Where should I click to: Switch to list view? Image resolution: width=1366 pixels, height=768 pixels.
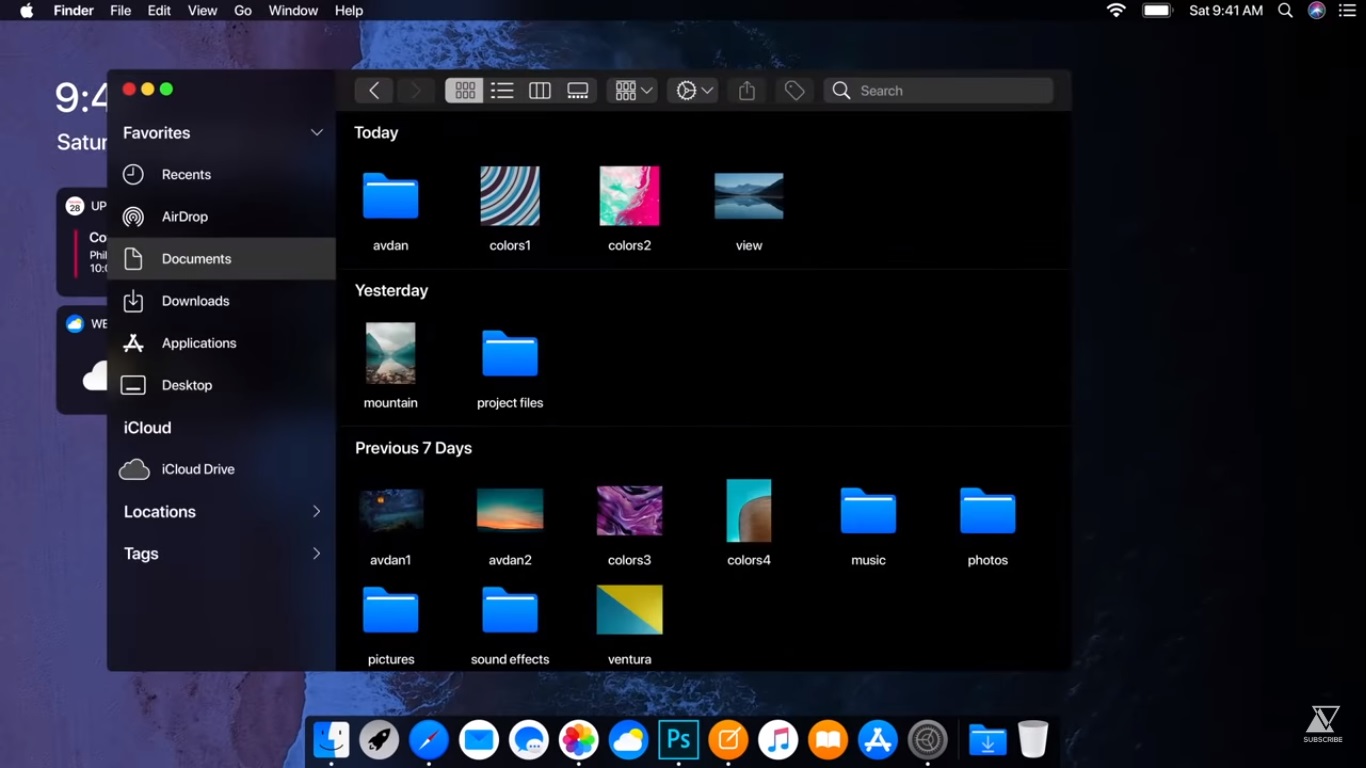[502, 91]
